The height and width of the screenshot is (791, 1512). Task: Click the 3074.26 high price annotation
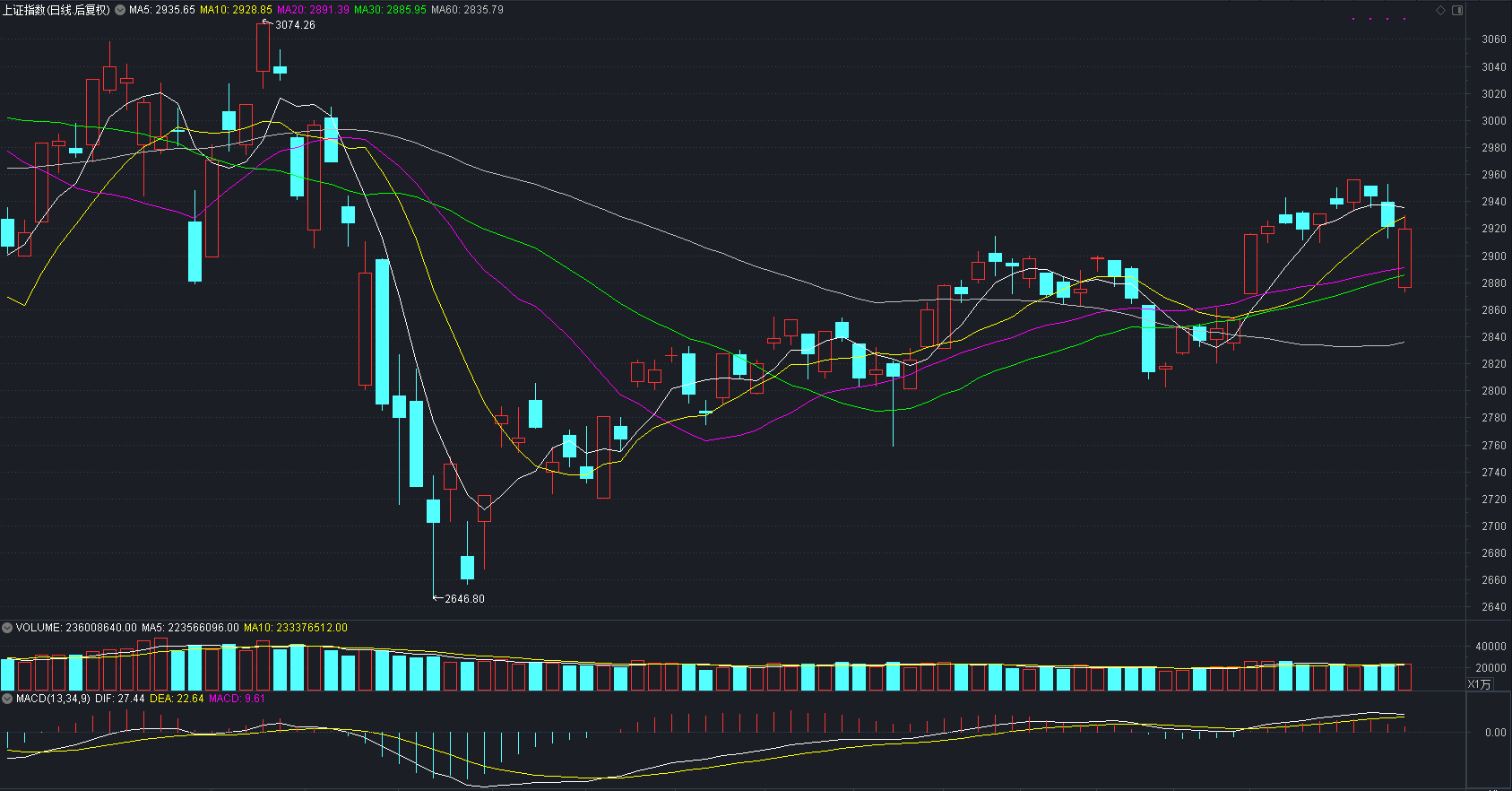pyautogui.click(x=295, y=25)
